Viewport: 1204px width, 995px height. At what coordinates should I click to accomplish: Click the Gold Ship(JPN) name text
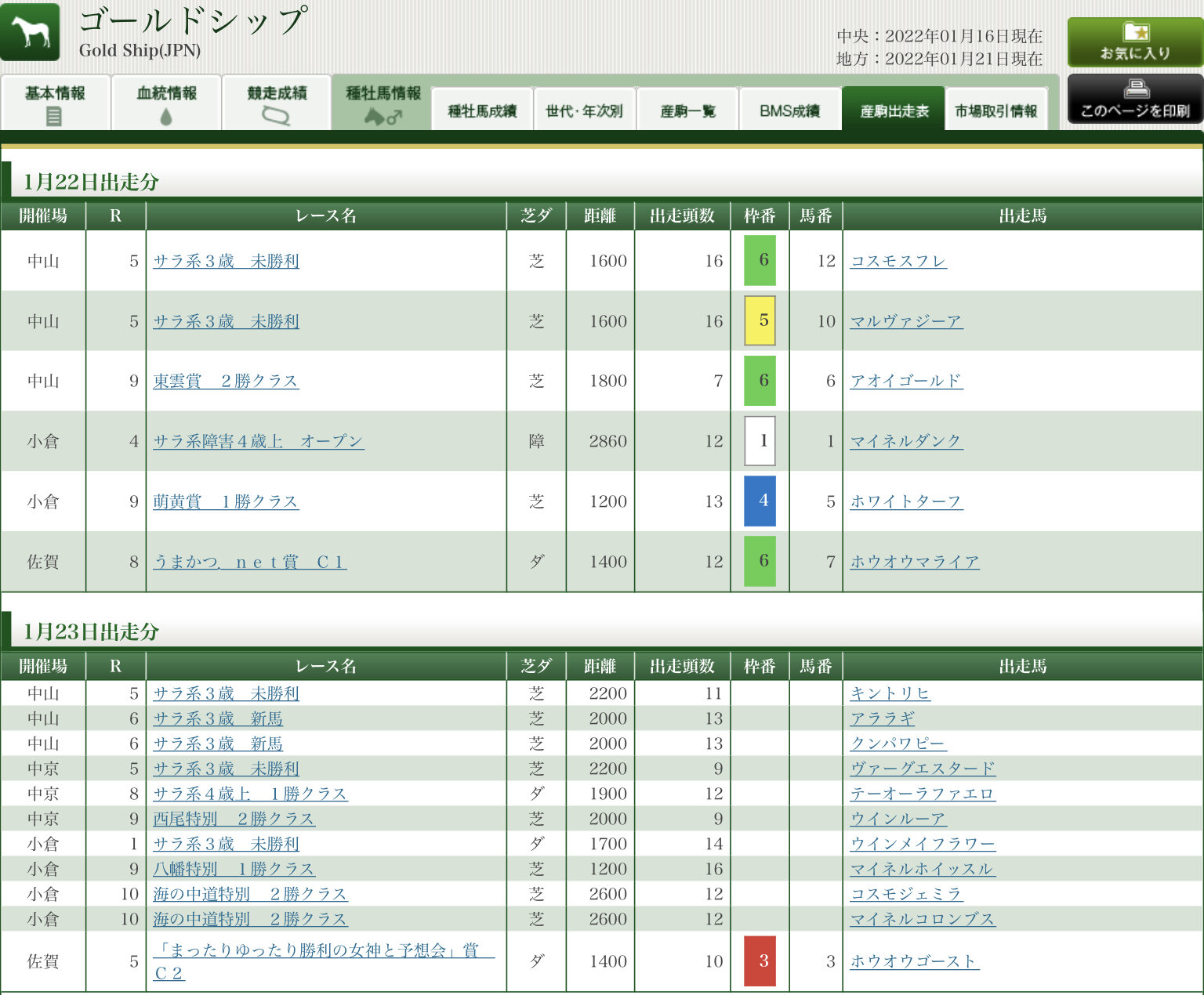click(140, 50)
